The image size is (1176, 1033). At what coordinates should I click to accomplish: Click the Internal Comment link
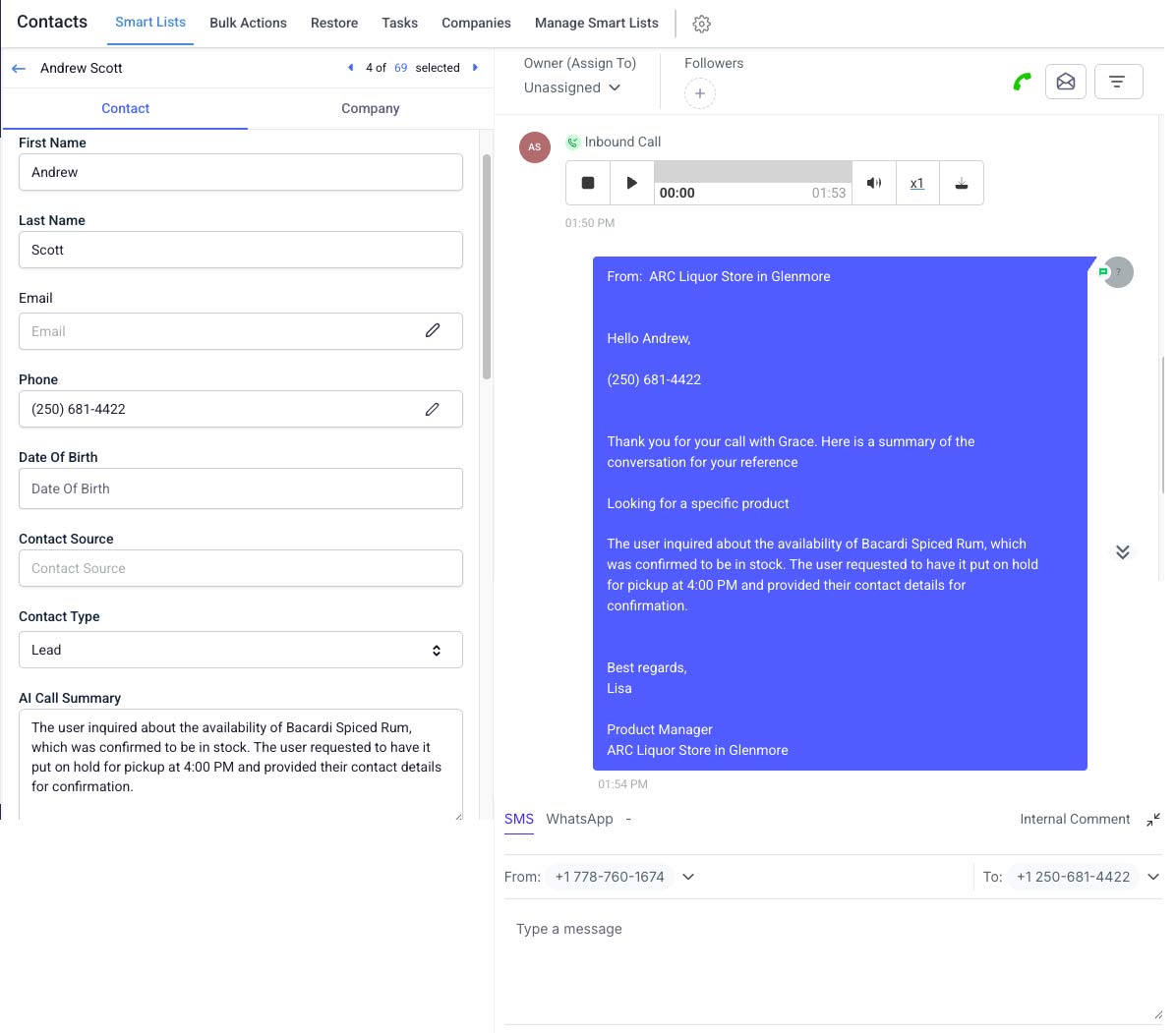click(1074, 819)
